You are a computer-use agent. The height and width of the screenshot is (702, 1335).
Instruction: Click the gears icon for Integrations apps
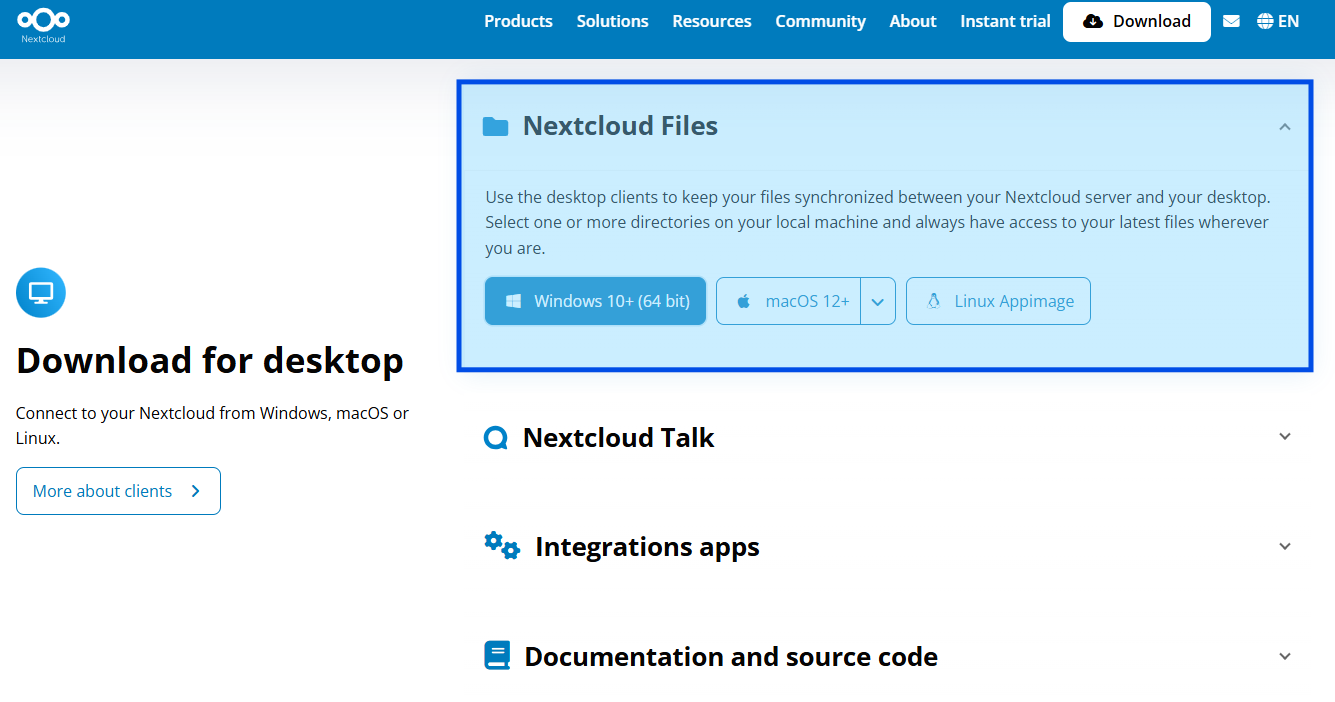[x=502, y=545]
